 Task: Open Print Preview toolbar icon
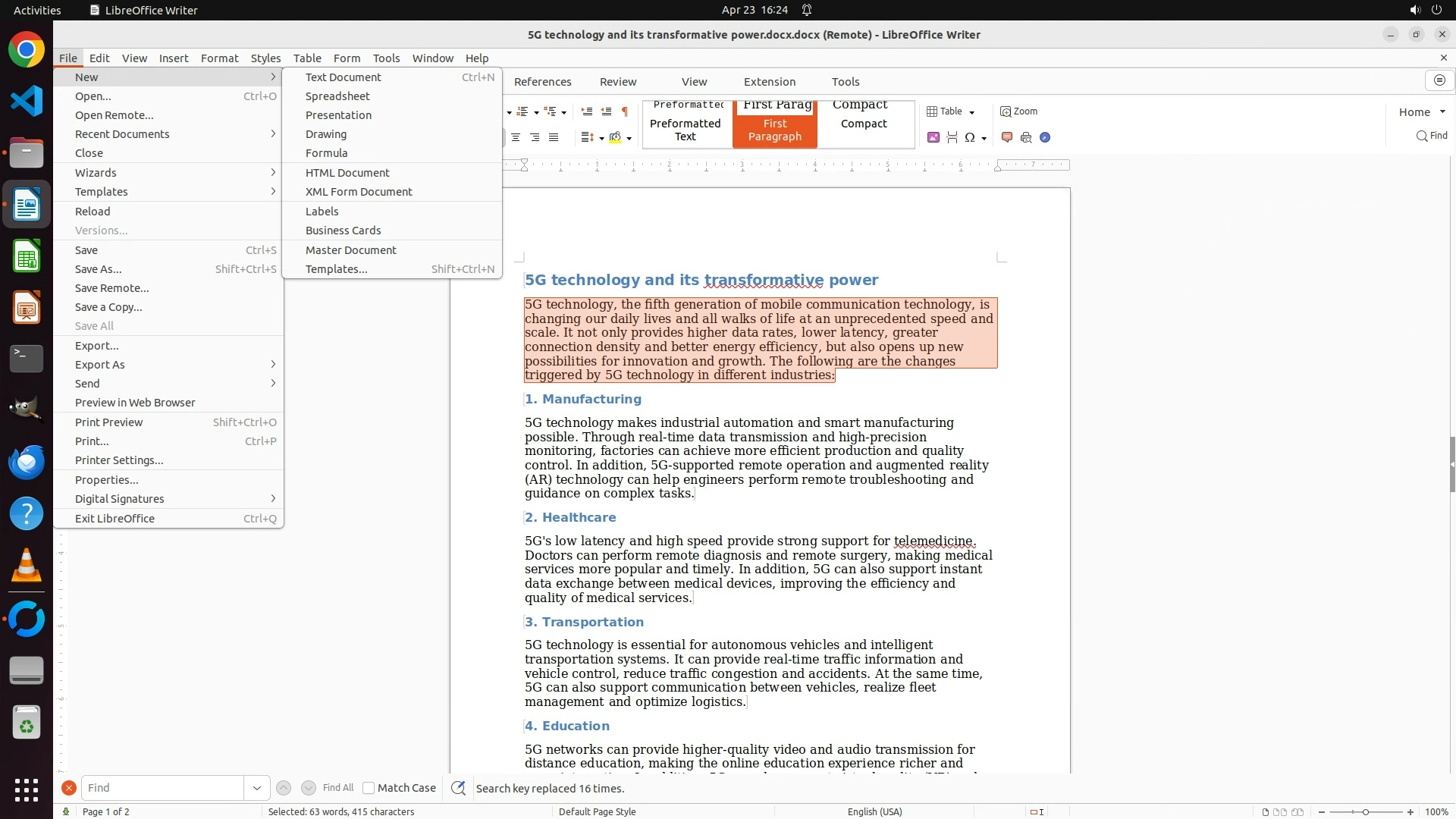tap(1026, 137)
